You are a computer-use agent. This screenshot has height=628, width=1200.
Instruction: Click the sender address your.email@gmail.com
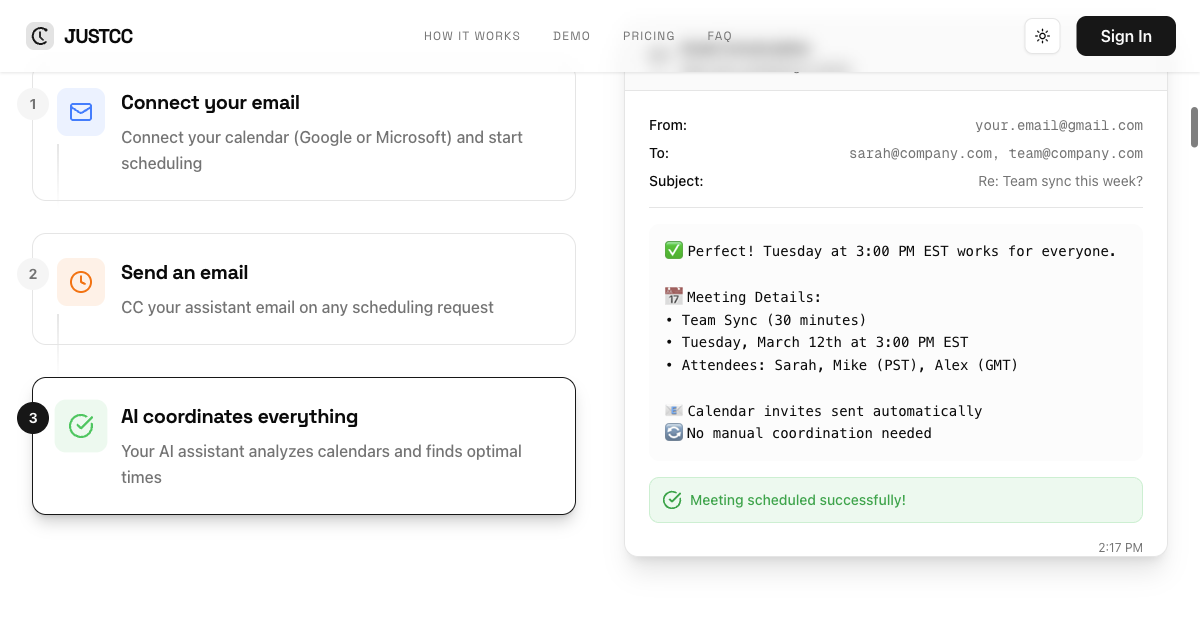pyautogui.click(x=1059, y=126)
